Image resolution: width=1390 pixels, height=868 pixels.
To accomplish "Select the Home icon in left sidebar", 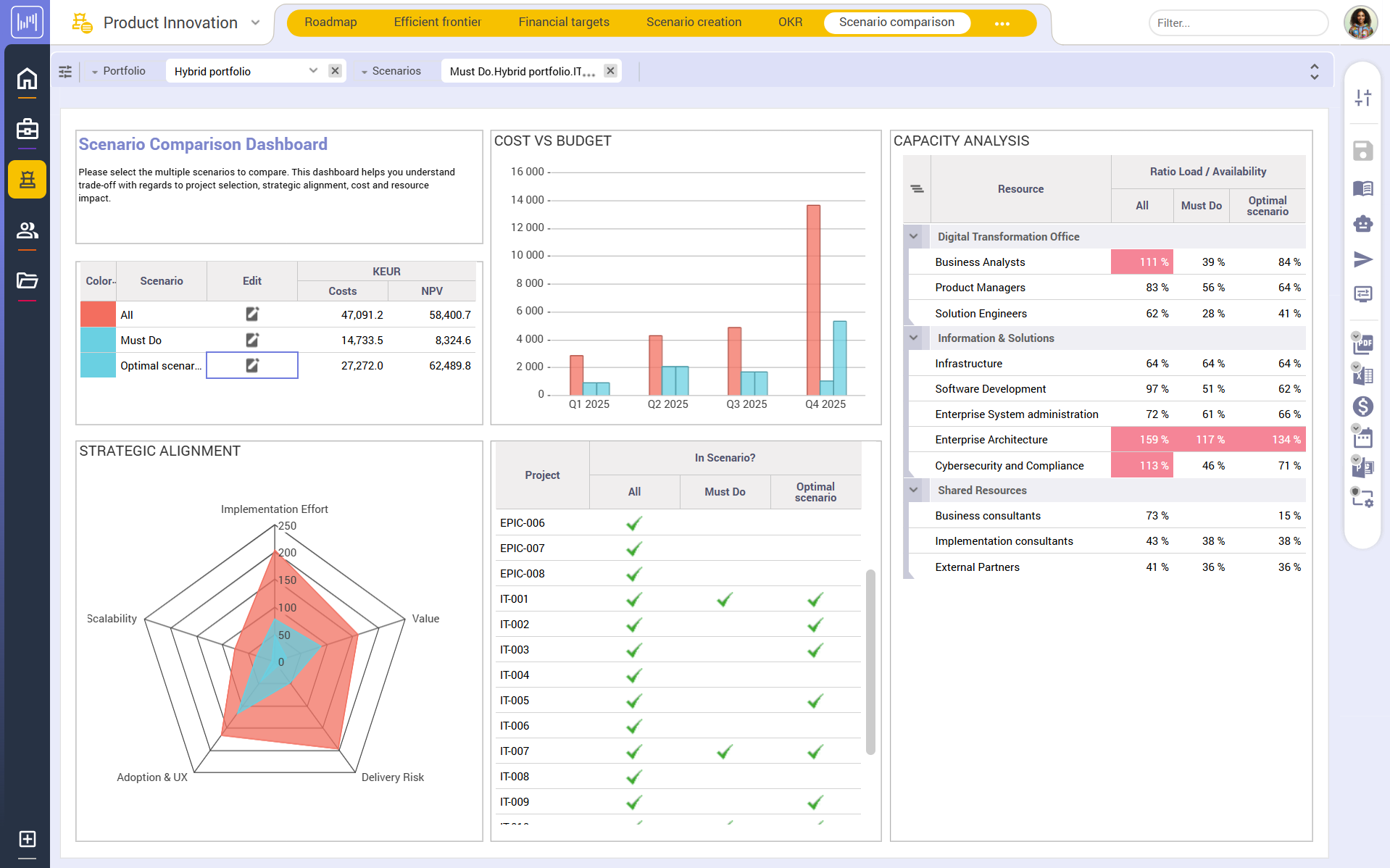I will (27, 78).
